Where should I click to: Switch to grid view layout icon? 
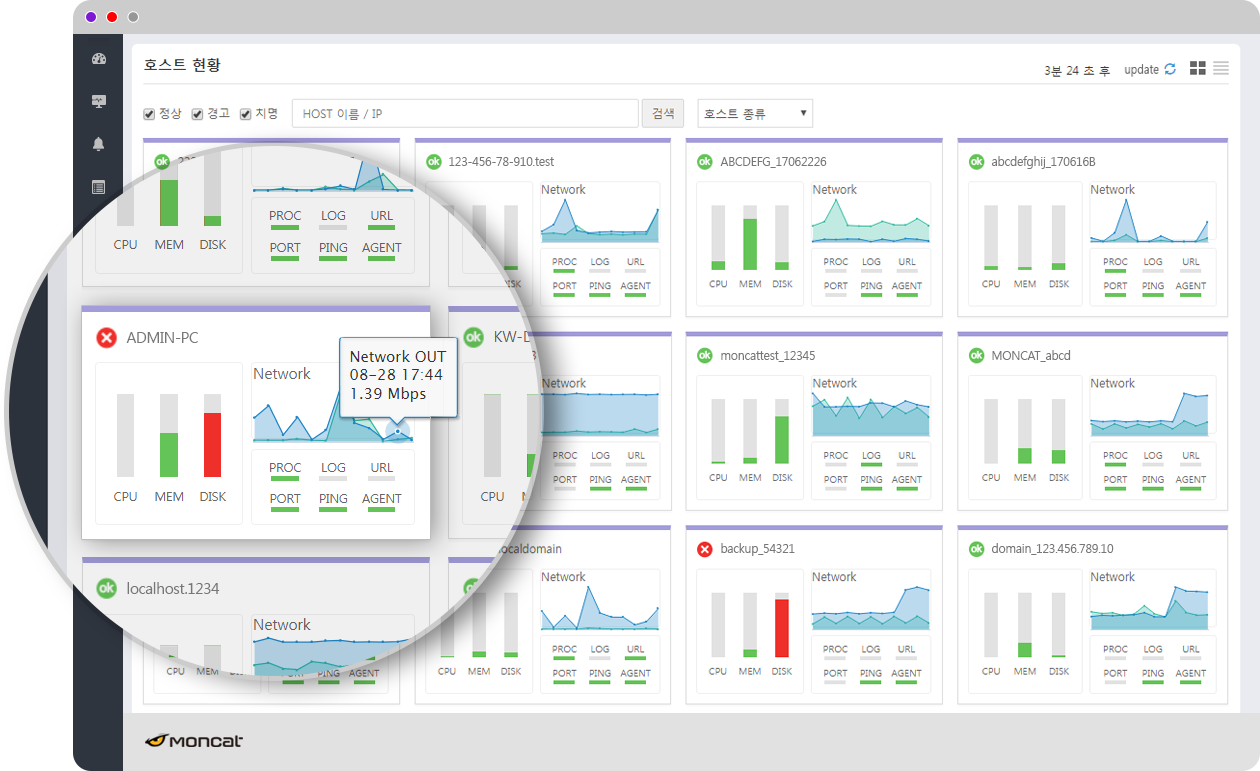[1198, 68]
